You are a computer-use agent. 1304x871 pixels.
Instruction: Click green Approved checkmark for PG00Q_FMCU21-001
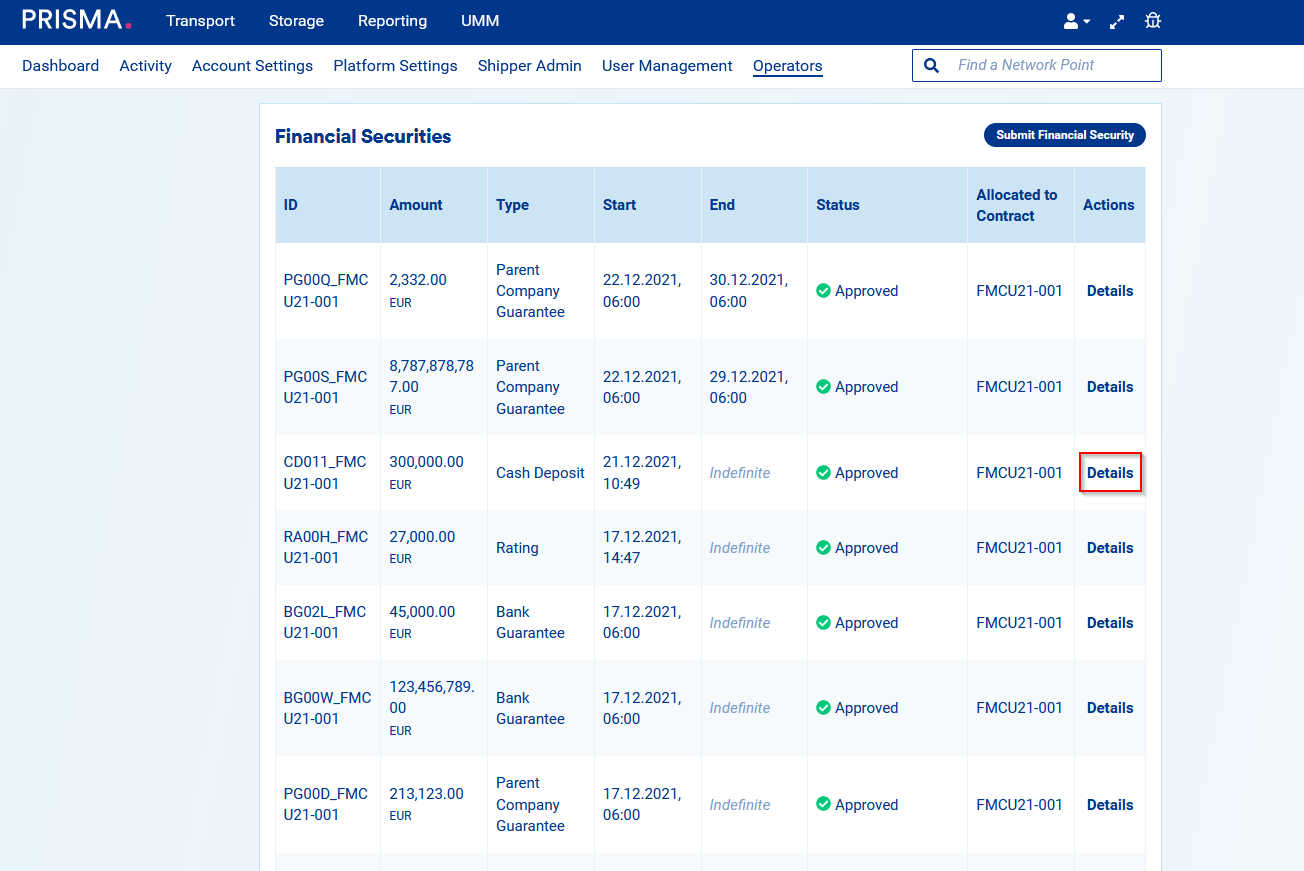(824, 291)
